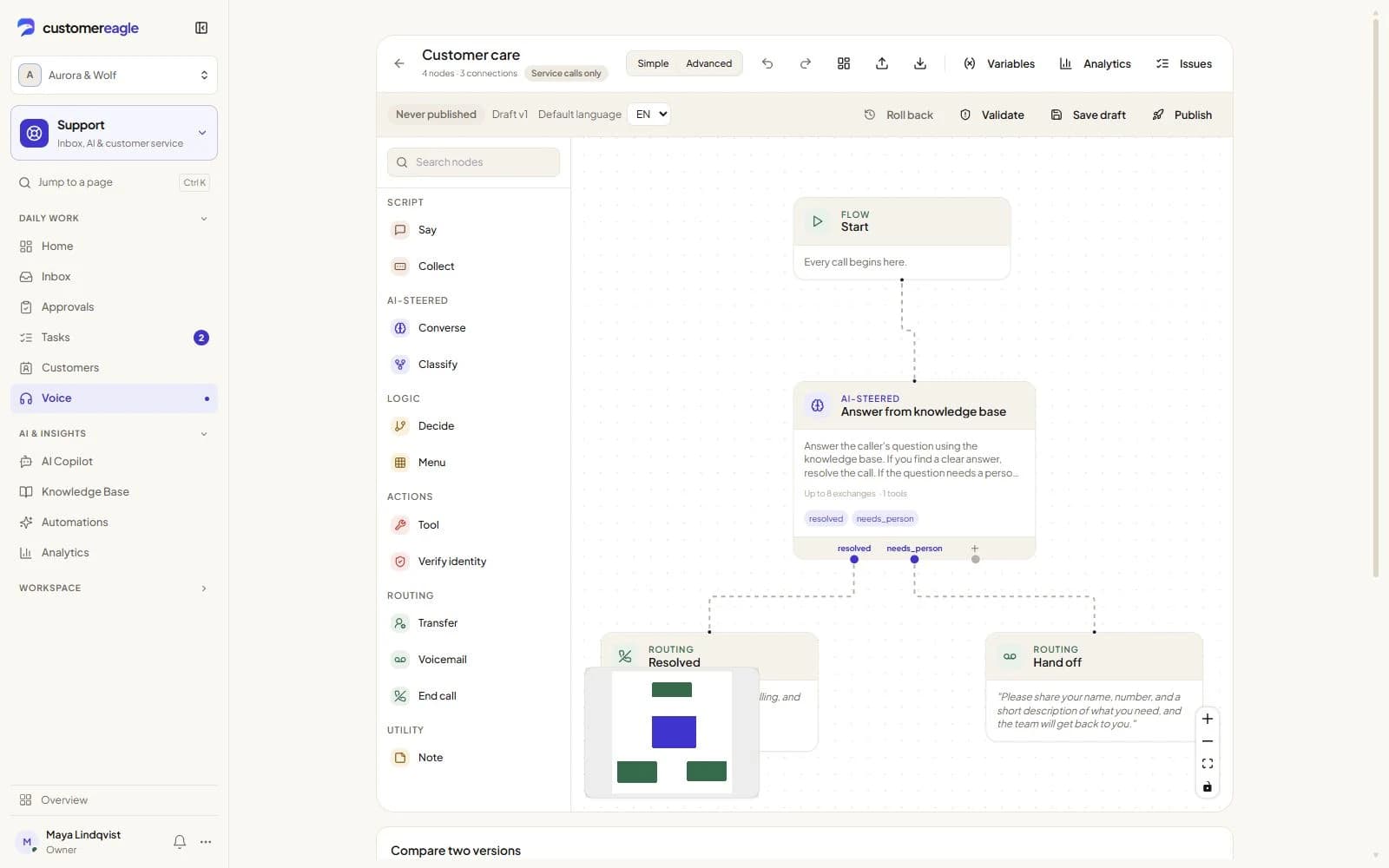Click the auto-arrange layout grid icon

point(844,63)
